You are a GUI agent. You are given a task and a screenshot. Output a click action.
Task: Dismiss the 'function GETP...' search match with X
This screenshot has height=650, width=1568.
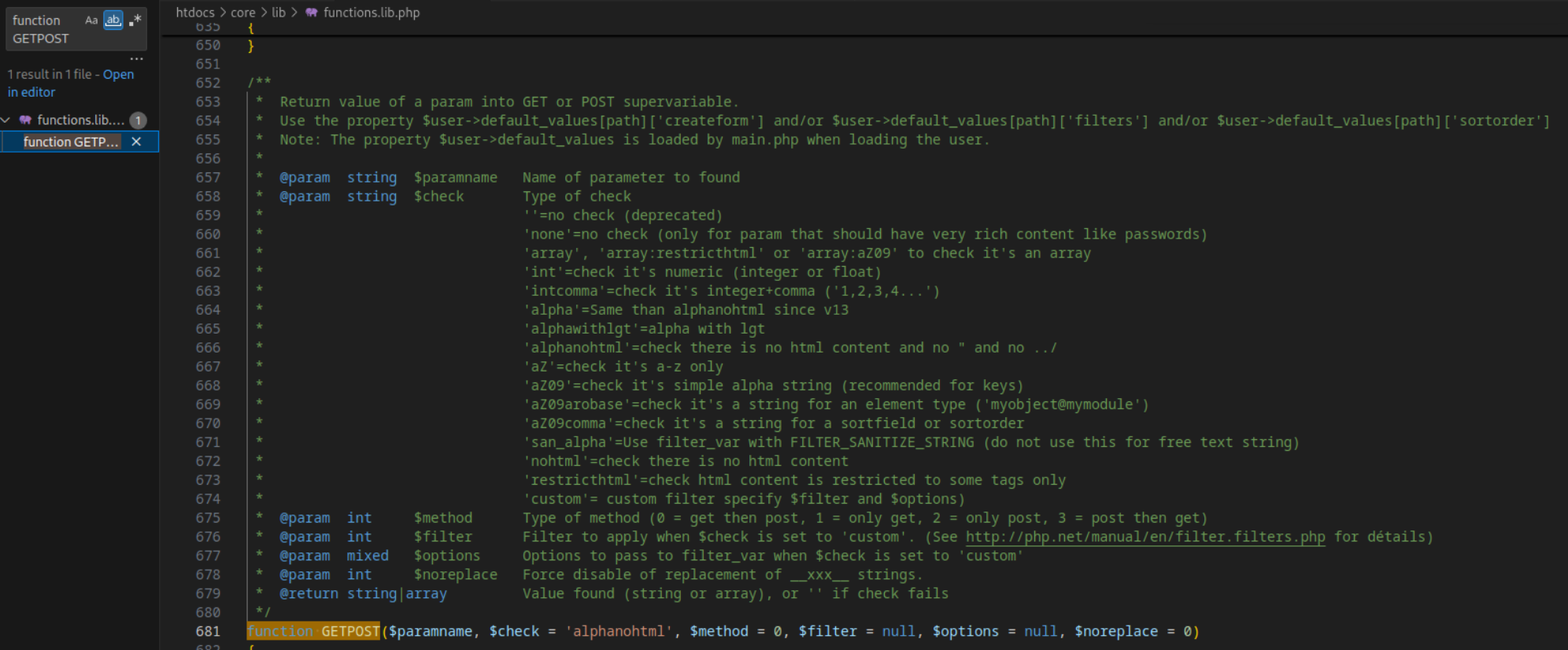[x=136, y=142]
